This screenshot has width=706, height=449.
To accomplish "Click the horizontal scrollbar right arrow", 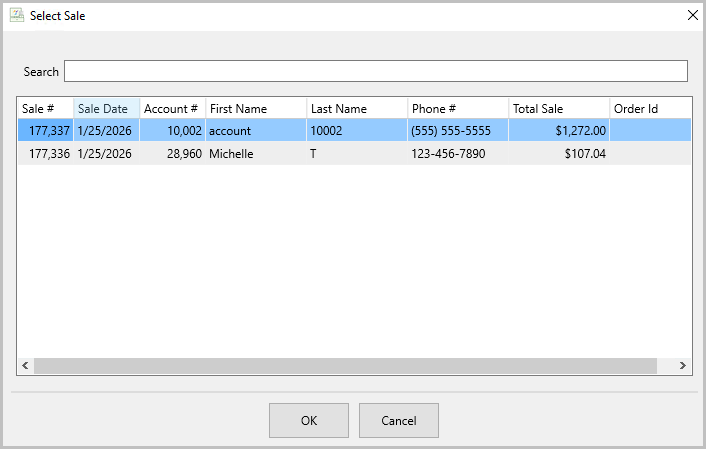I will click(x=683, y=365).
